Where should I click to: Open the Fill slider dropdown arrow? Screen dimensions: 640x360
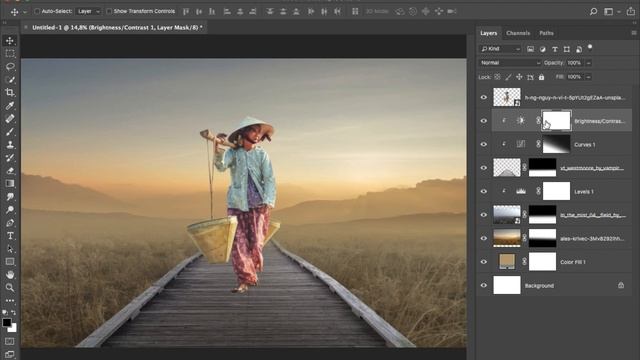point(589,77)
